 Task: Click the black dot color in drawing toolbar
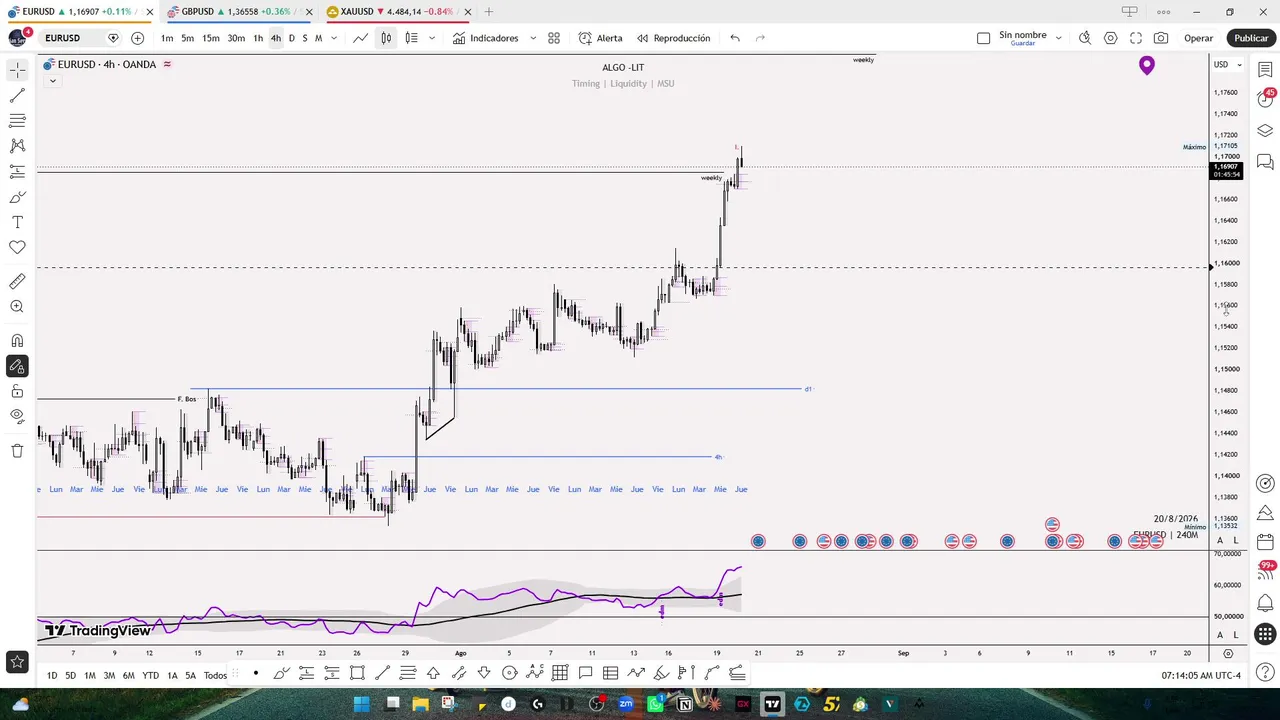coord(256,673)
